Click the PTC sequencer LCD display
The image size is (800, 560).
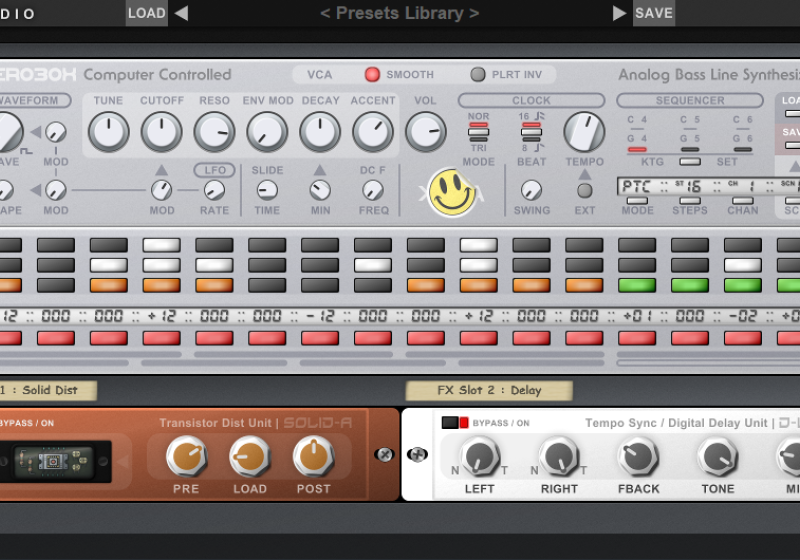[708, 186]
